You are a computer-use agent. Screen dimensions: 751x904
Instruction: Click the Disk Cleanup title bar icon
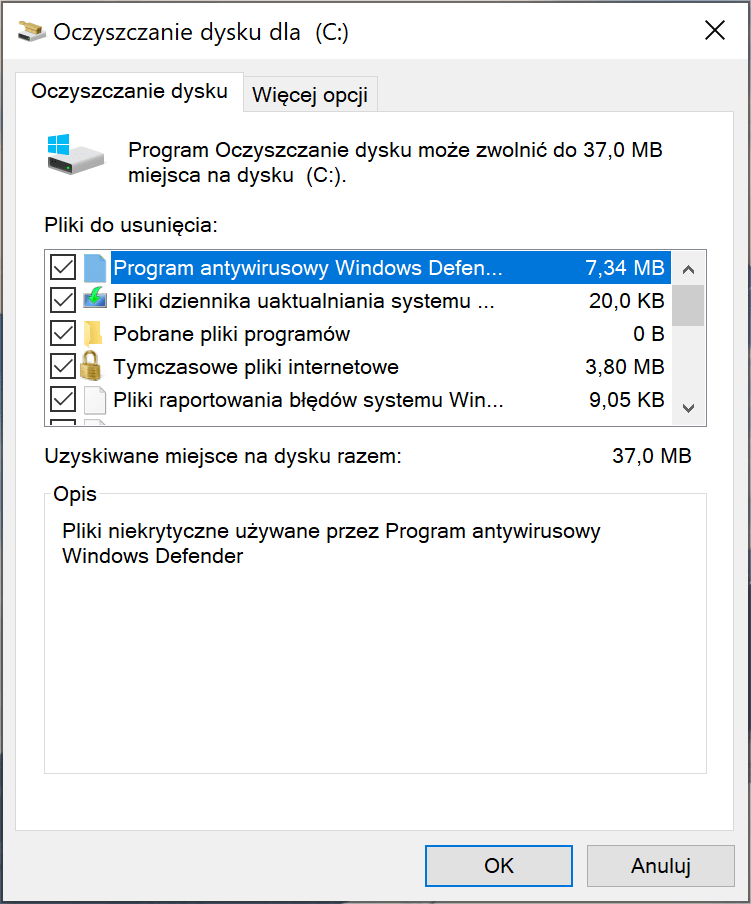(32, 31)
